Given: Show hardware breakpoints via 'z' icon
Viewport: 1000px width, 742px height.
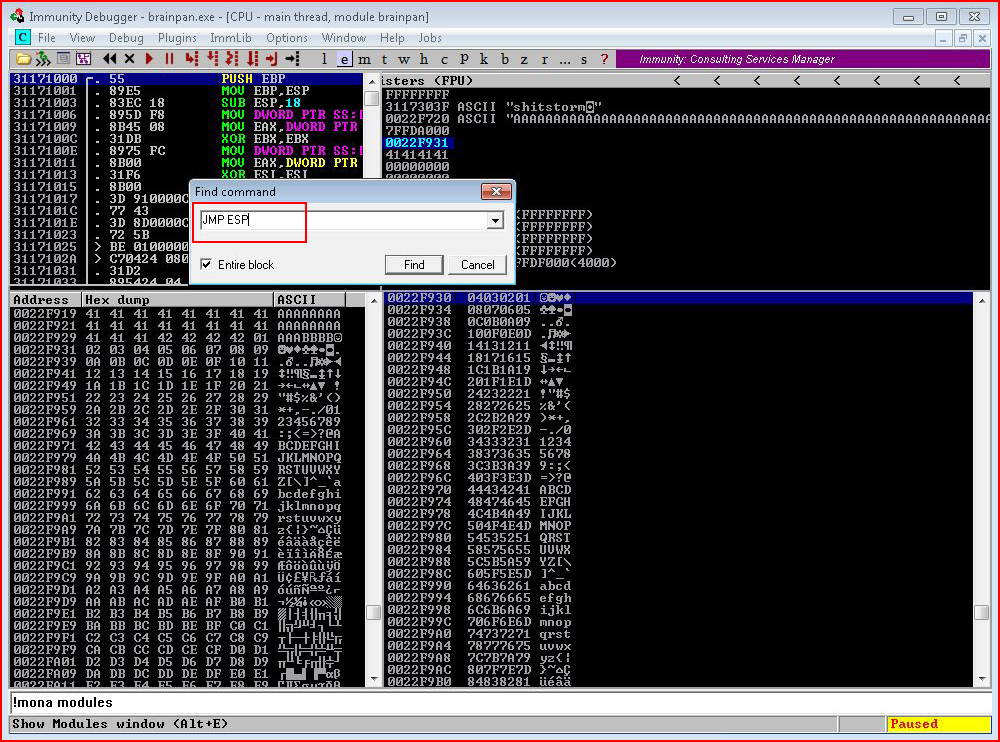Looking at the screenshot, I should pos(524,59).
